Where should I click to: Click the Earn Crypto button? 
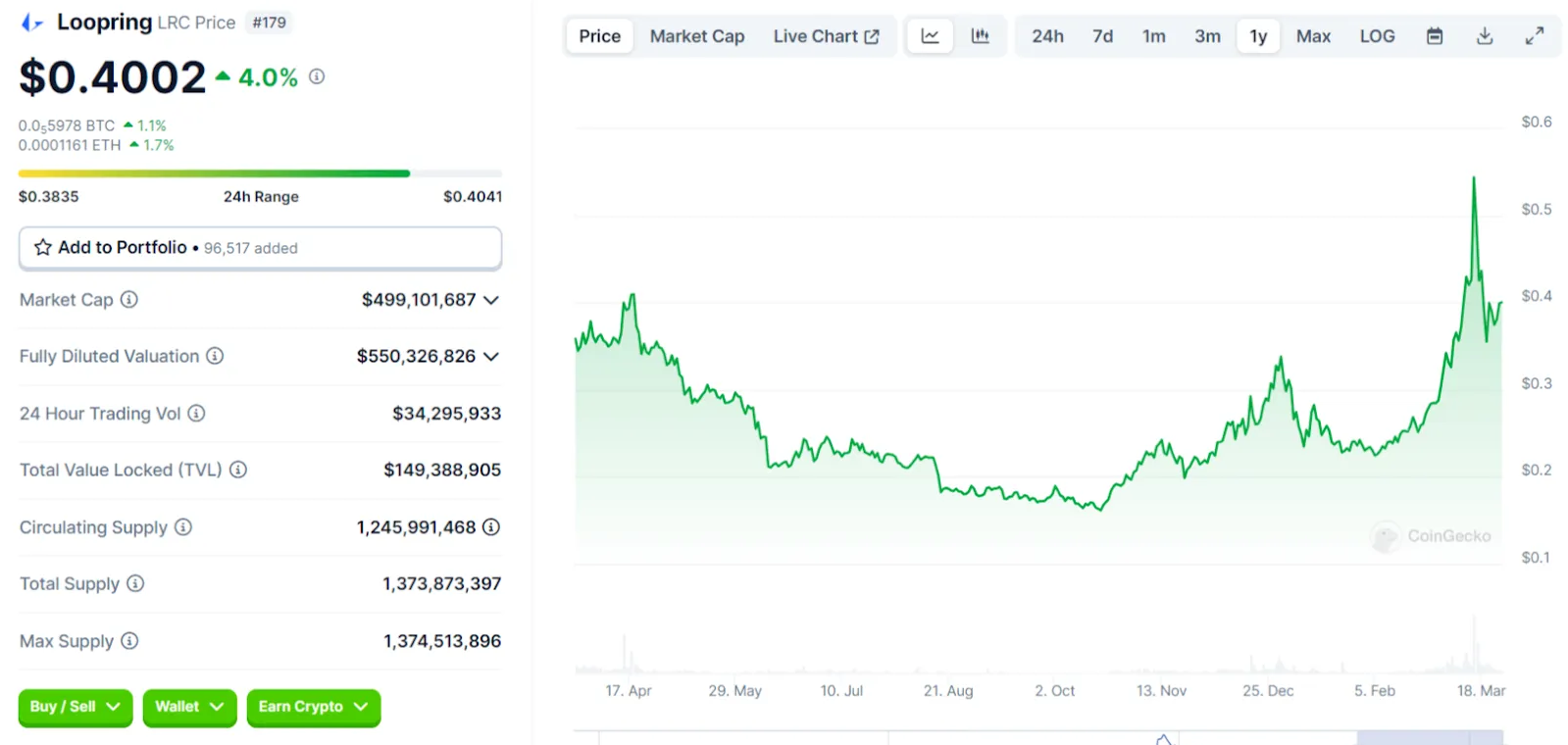313,707
